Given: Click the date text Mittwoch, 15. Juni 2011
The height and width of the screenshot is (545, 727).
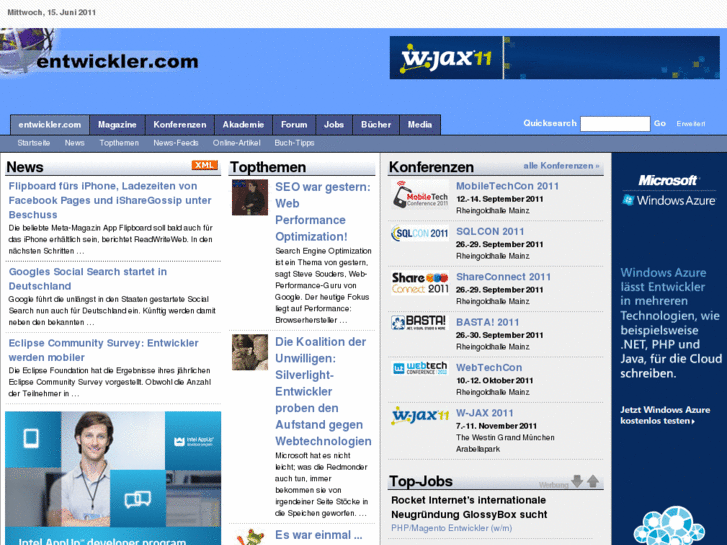Looking at the screenshot, I should (51, 13).
